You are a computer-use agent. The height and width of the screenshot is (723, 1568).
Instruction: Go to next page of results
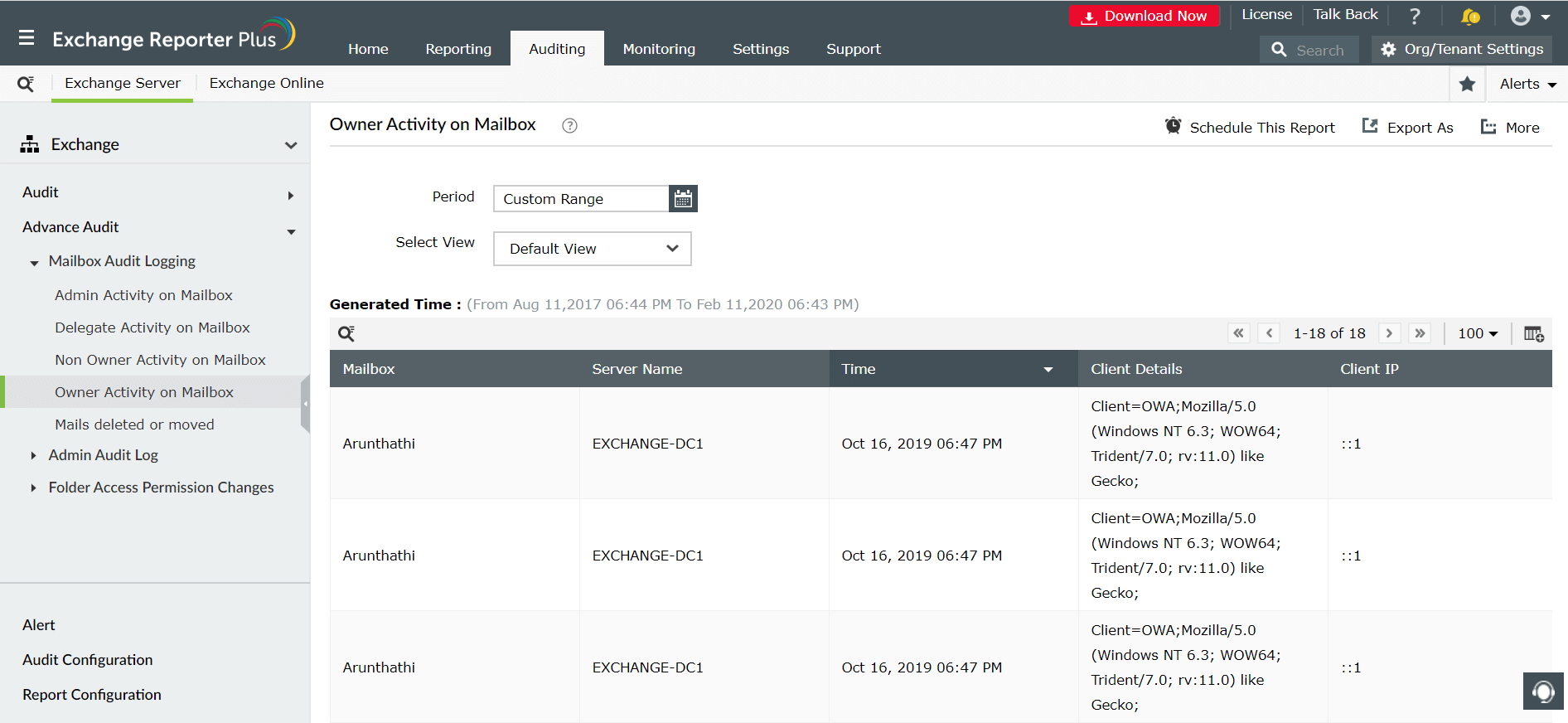1390,333
